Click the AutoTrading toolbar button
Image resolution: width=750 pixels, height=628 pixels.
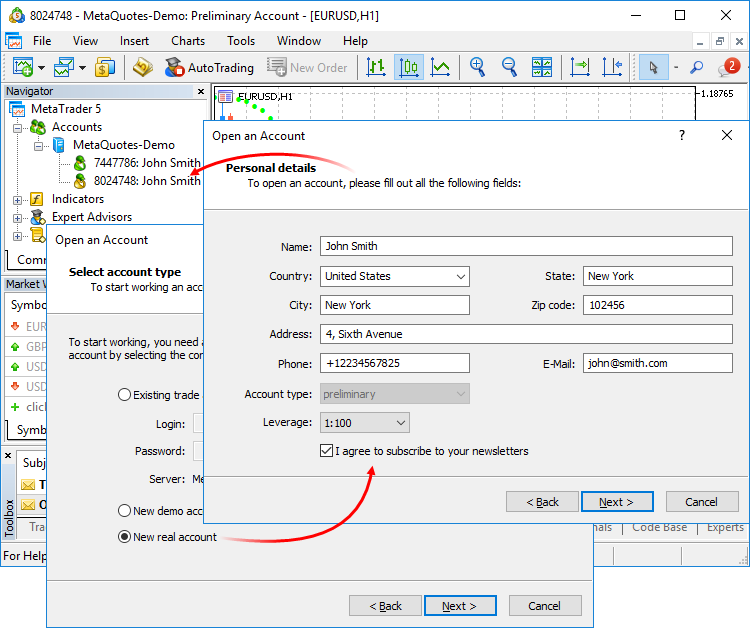pos(209,67)
